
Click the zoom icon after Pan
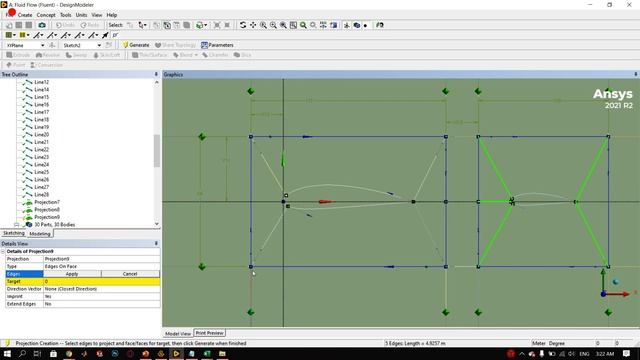coord(263,25)
